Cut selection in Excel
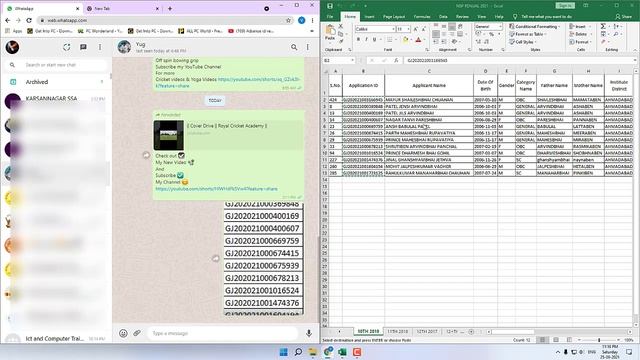Screen dimensions: 640x360 coord(341,26)
